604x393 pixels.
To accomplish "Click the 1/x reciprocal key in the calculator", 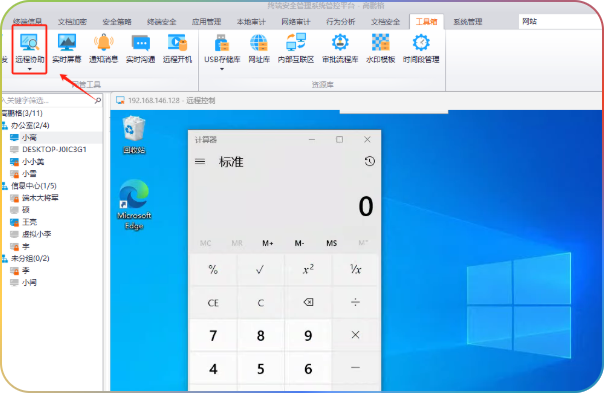I will click(x=355, y=269).
